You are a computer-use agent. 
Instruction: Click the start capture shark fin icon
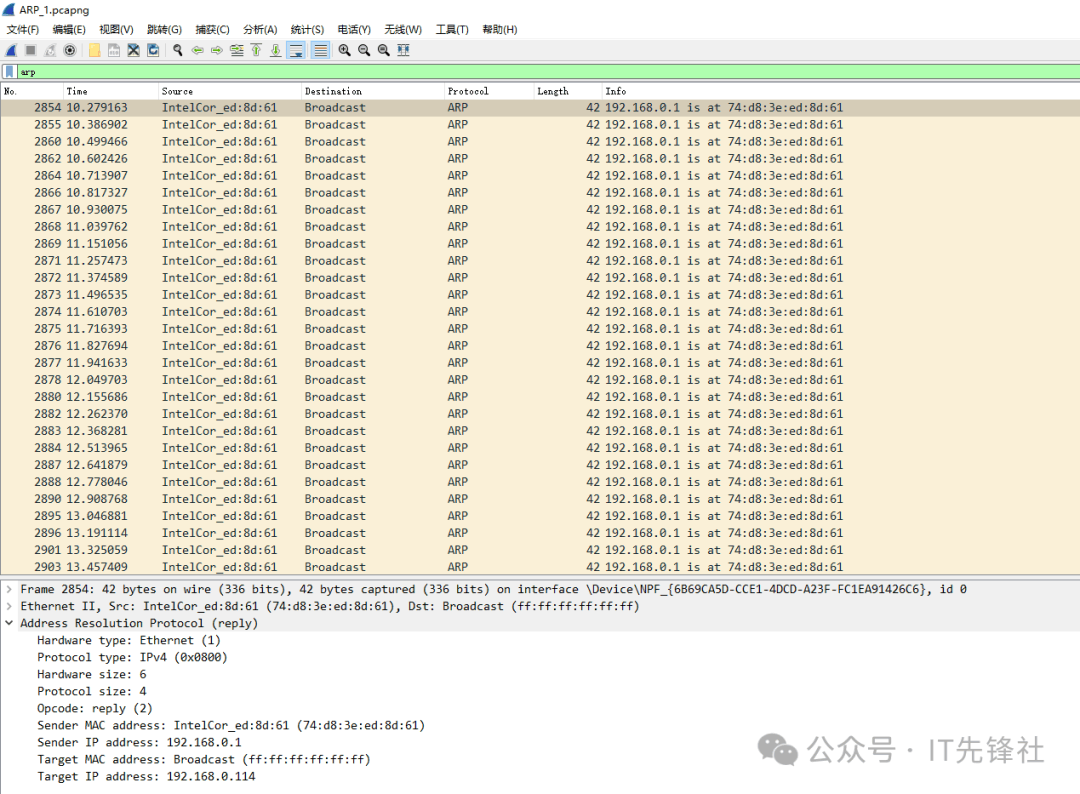(11, 50)
